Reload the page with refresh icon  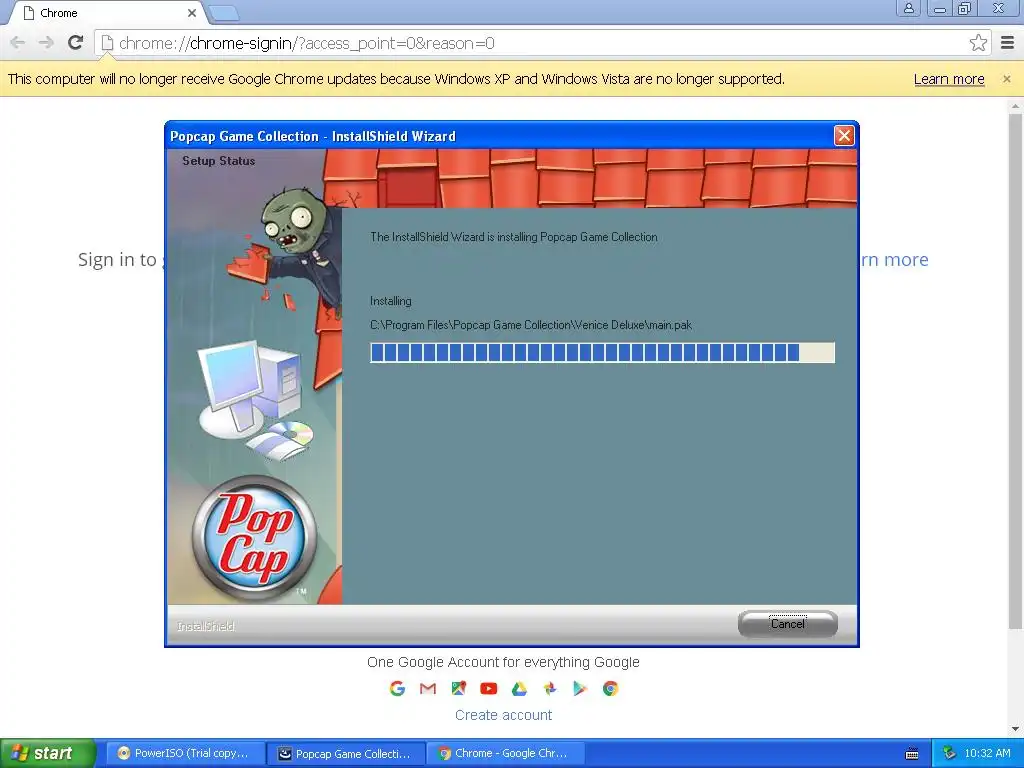[x=76, y=43]
